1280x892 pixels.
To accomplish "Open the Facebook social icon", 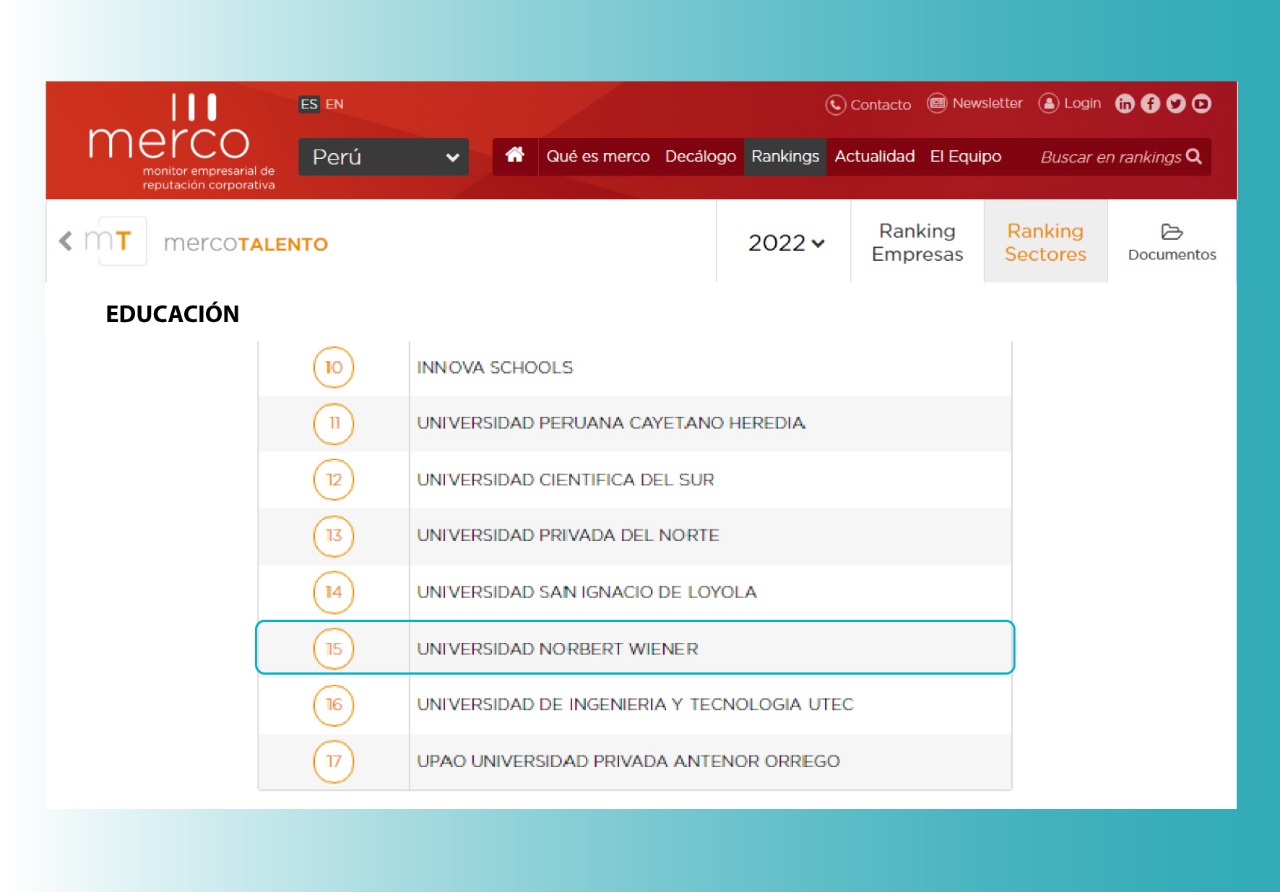I will 1150,104.
